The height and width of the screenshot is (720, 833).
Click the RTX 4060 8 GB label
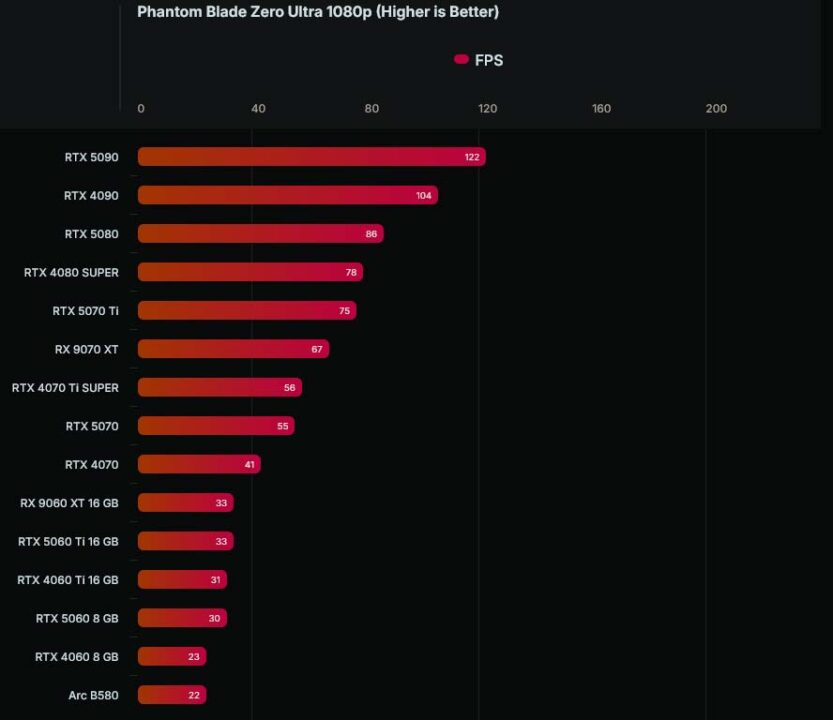click(x=76, y=657)
